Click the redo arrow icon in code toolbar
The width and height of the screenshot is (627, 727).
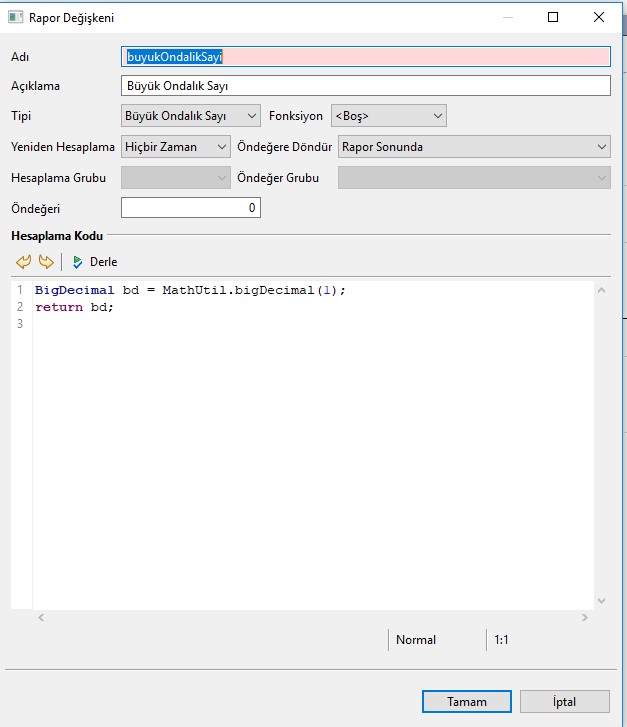pyautogui.click(x=45, y=262)
